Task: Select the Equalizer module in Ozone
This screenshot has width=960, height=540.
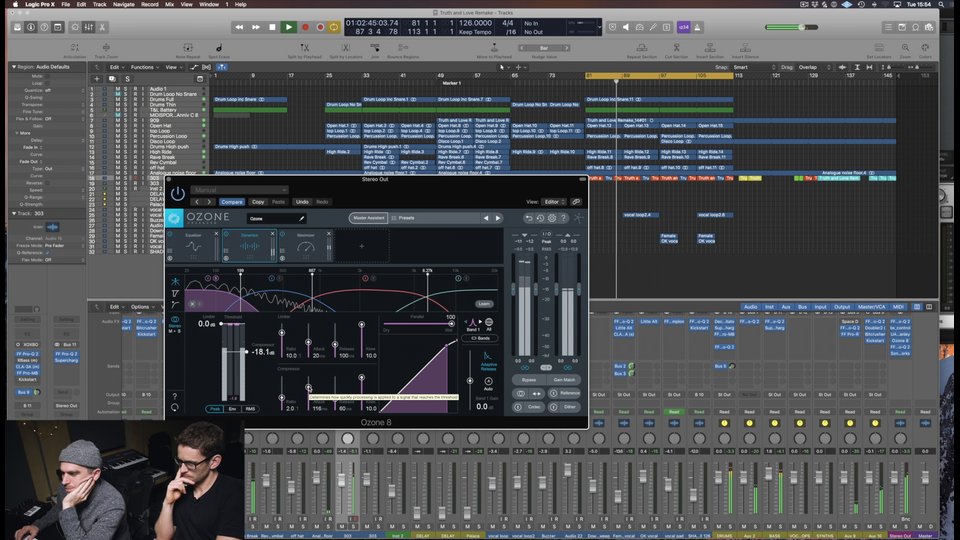Action: click(193, 246)
